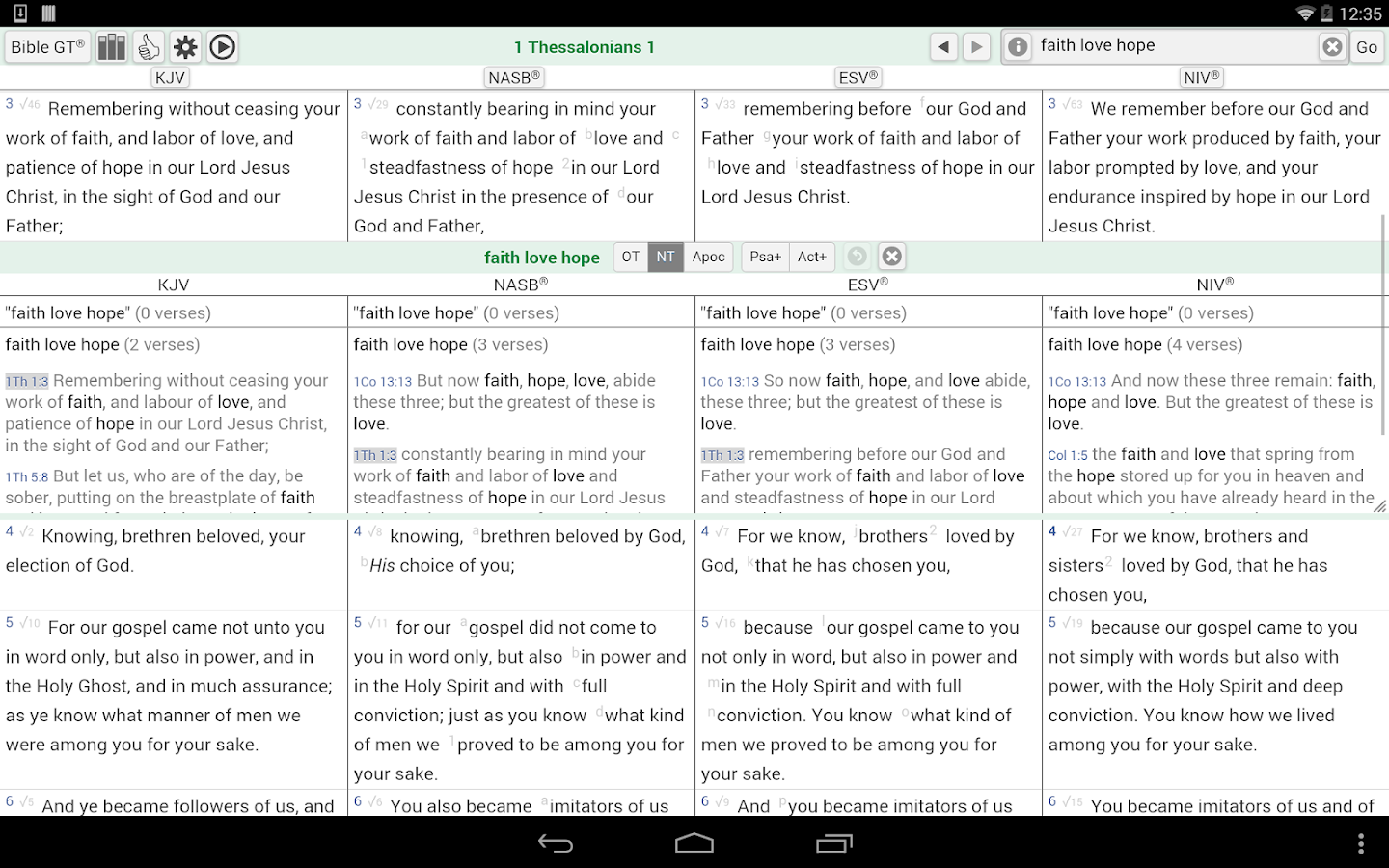
Task: Clear the search text using the X icon
Action: tap(1332, 45)
